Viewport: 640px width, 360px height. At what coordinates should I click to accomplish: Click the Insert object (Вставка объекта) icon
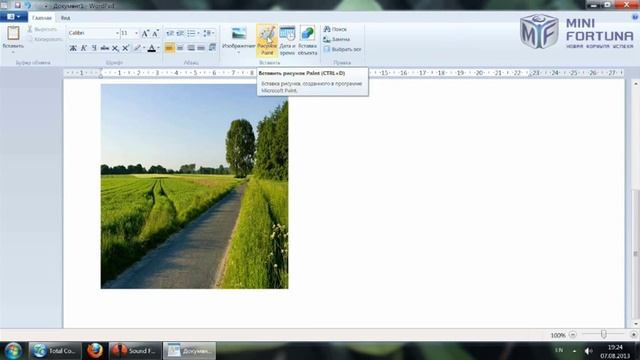(x=307, y=40)
